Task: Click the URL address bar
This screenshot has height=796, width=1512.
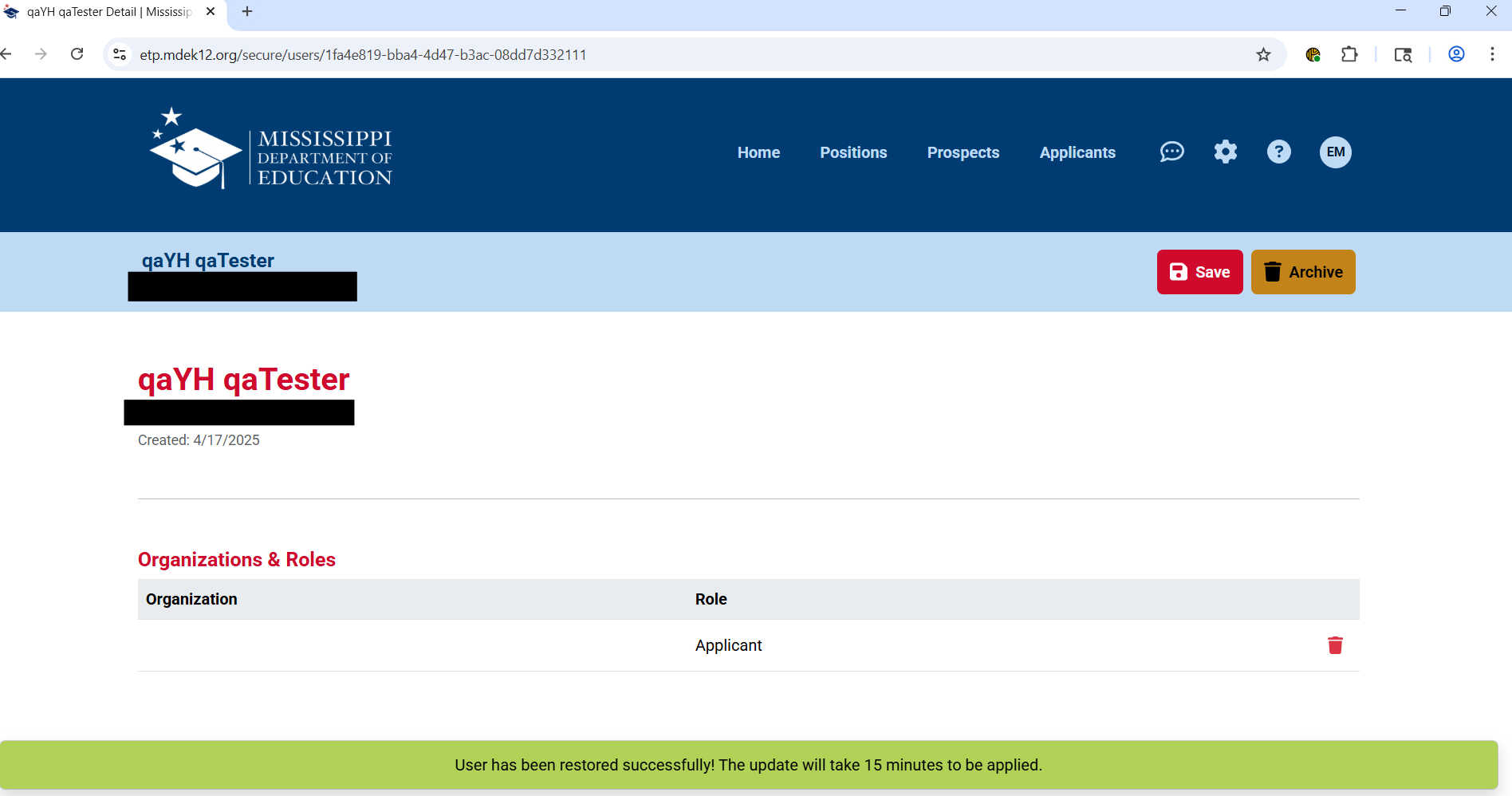Action: tap(638, 54)
